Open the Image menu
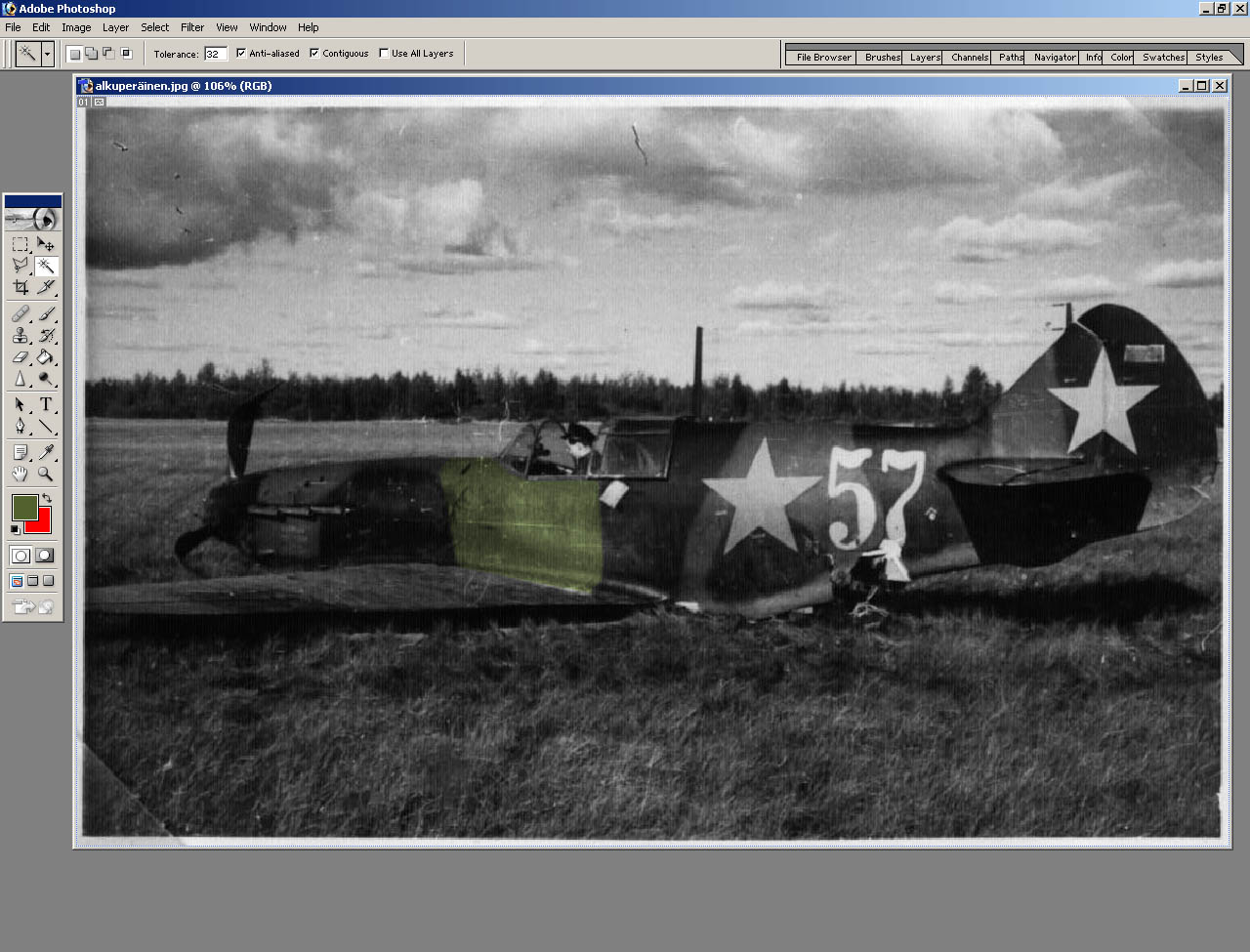 coord(76,27)
